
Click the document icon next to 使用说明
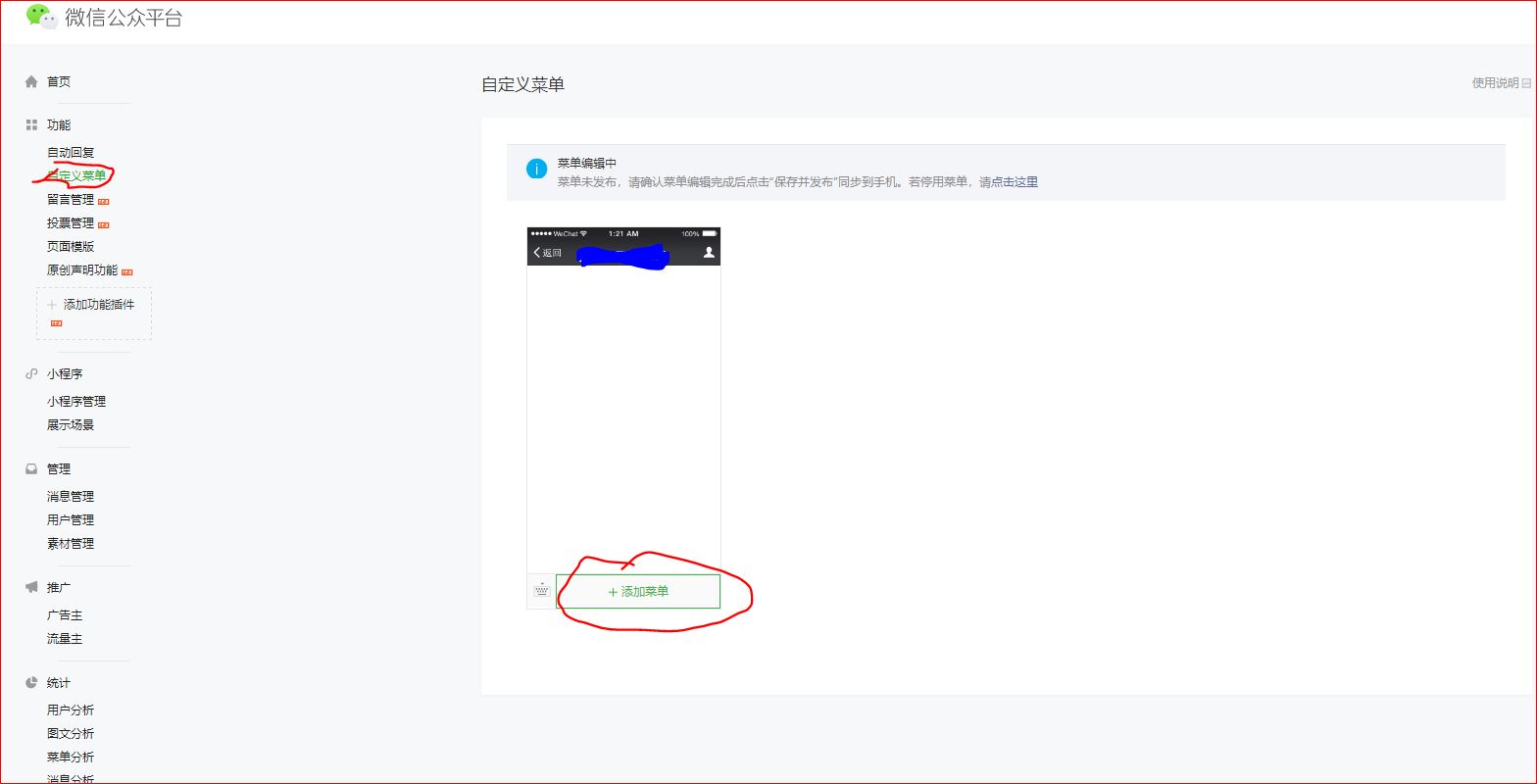pyautogui.click(x=1526, y=83)
